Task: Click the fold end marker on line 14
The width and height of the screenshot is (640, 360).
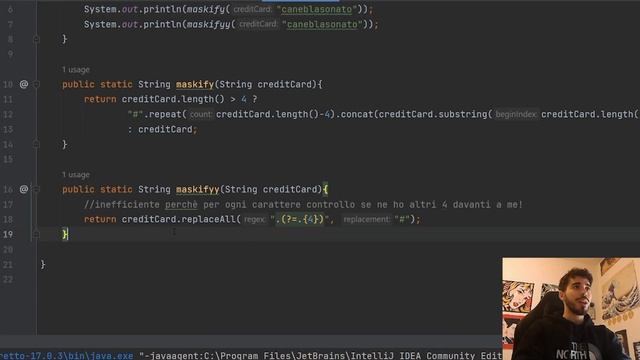Action: click(x=36, y=144)
